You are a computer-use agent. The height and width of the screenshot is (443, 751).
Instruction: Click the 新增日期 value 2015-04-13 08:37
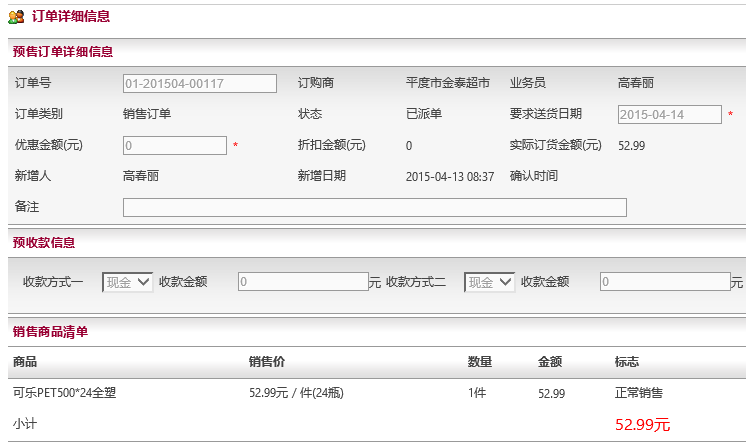point(450,177)
